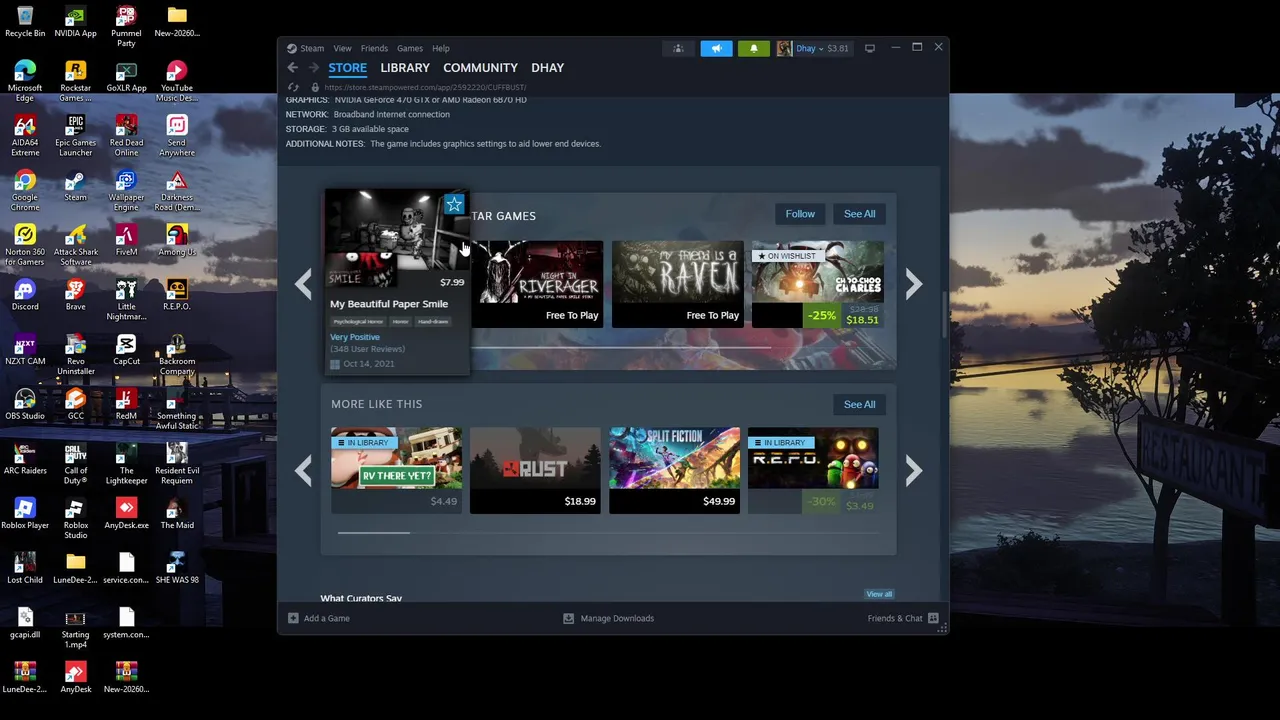Show next More Like This games

pyautogui.click(x=913, y=470)
